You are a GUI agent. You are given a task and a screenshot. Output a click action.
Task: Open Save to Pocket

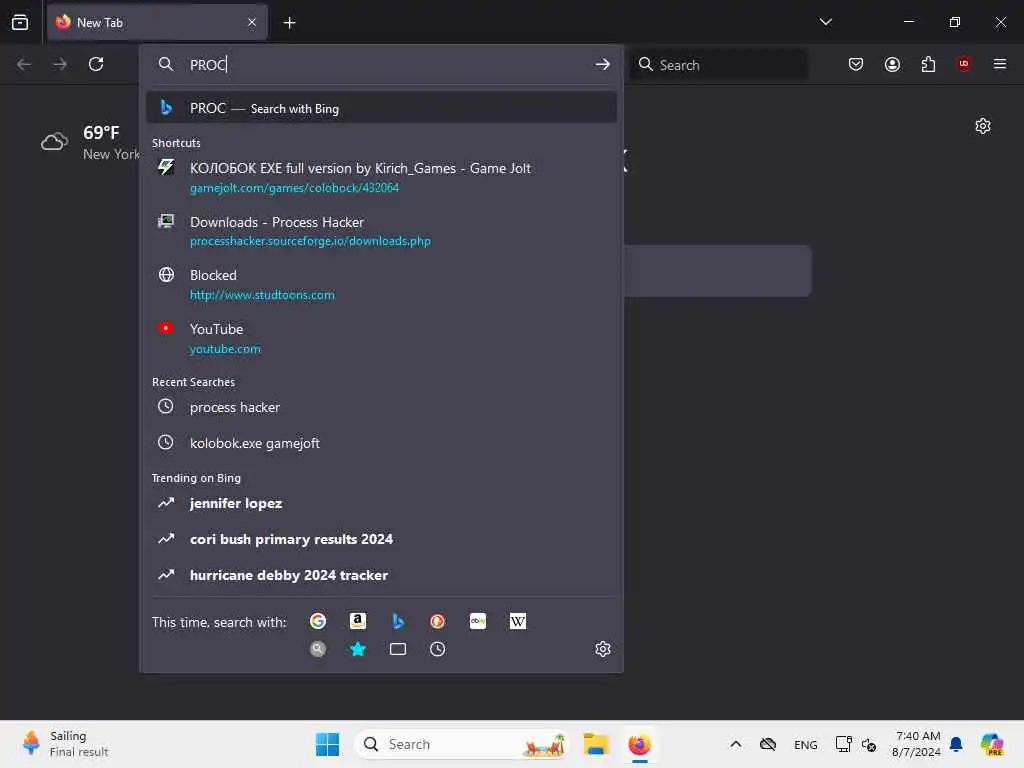pyautogui.click(x=856, y=64)
